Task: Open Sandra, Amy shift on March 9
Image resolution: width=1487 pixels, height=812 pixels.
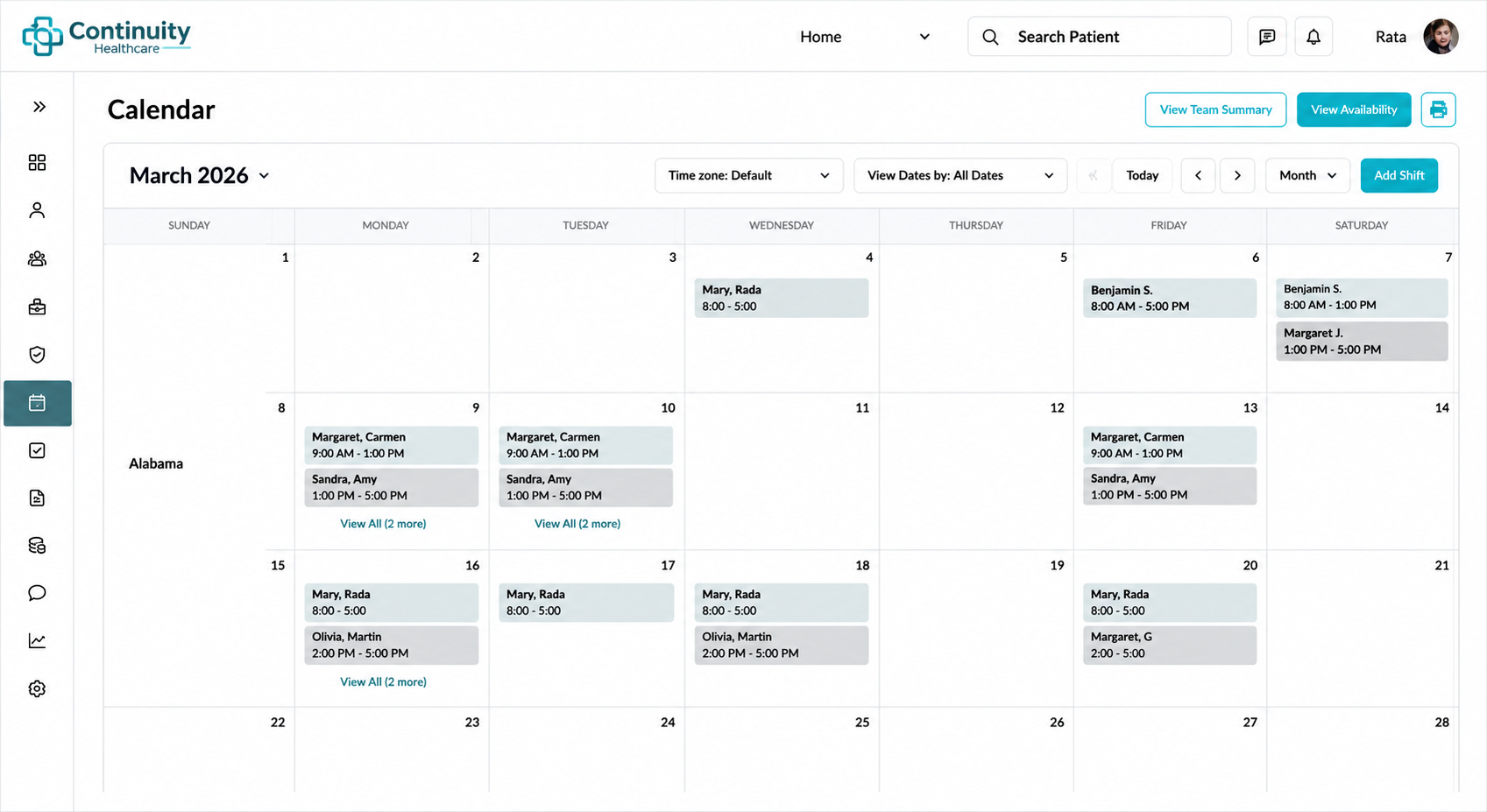Action: coord(391,487)
